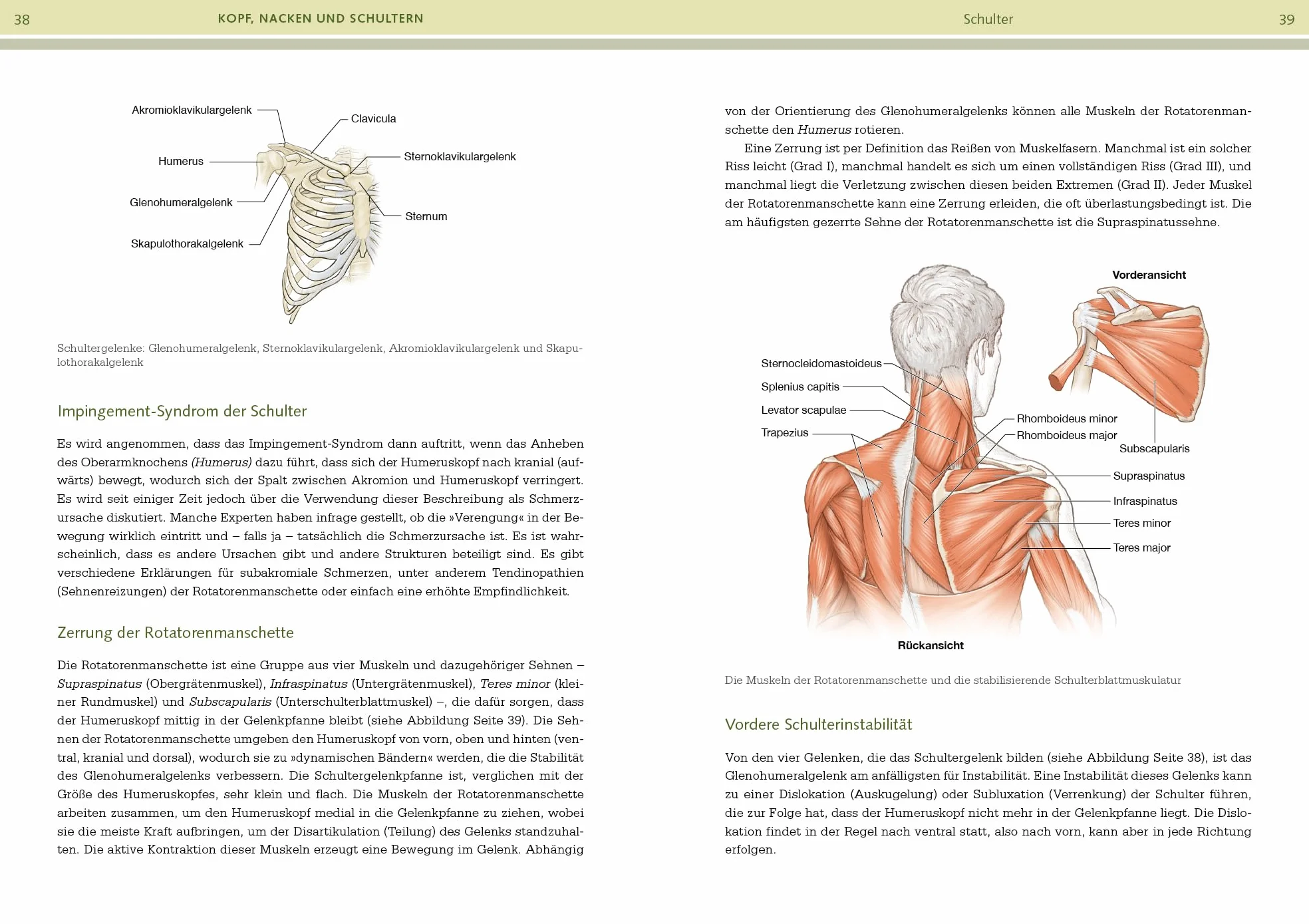Click page number 39 in the header
Image resolution: width=1309 pixels, height=924 pixels.
pos(1287,19)
